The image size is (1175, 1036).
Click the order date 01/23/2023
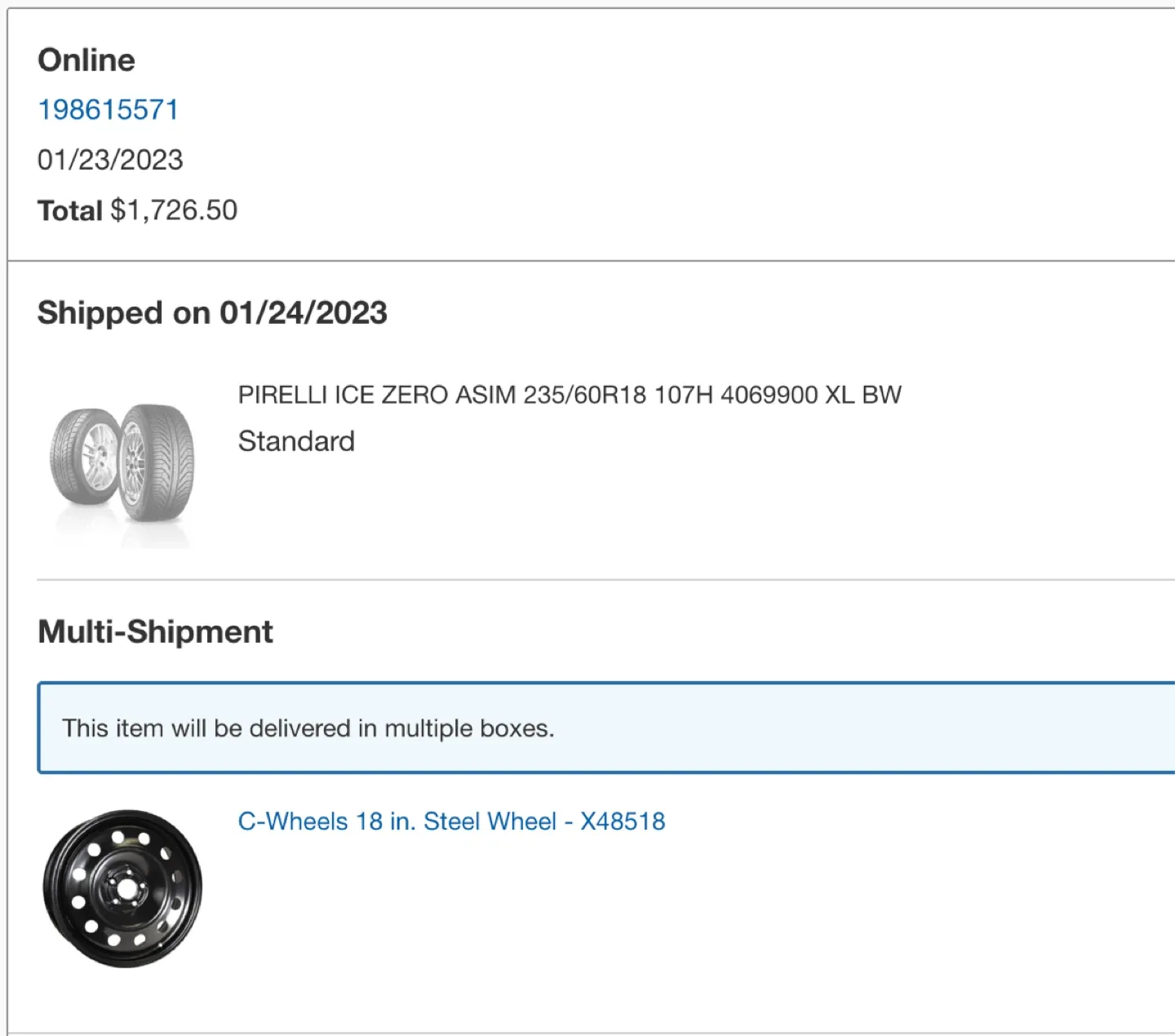tap(110, 159)
